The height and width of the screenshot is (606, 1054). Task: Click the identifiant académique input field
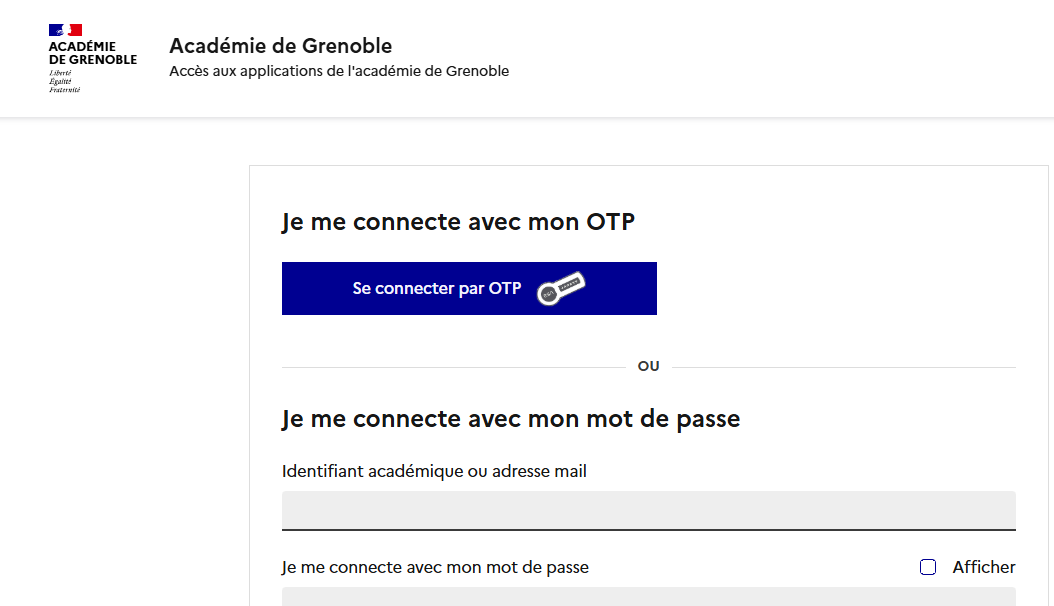(x=648, y=510)
